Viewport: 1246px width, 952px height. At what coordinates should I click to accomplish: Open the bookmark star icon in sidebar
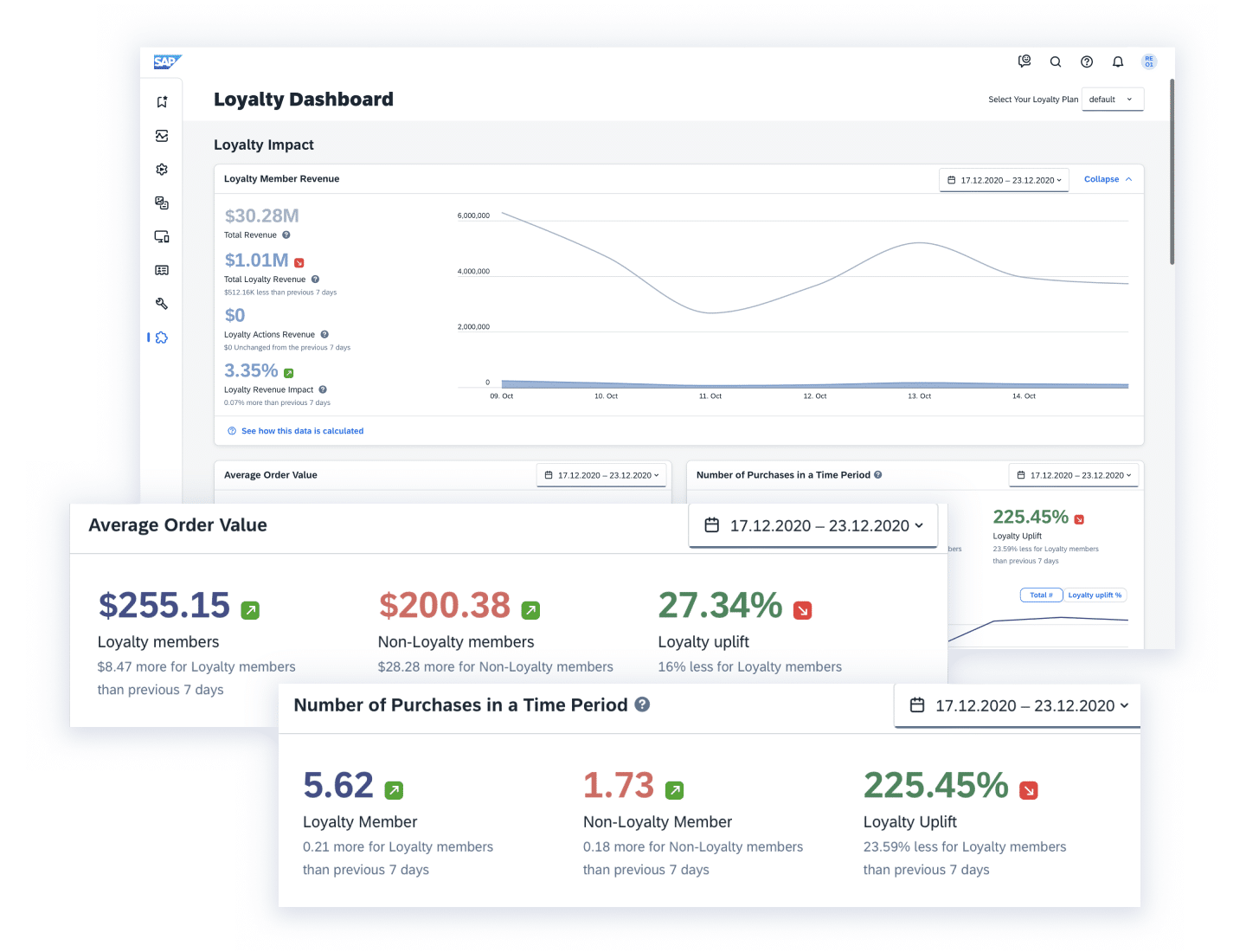162,102
